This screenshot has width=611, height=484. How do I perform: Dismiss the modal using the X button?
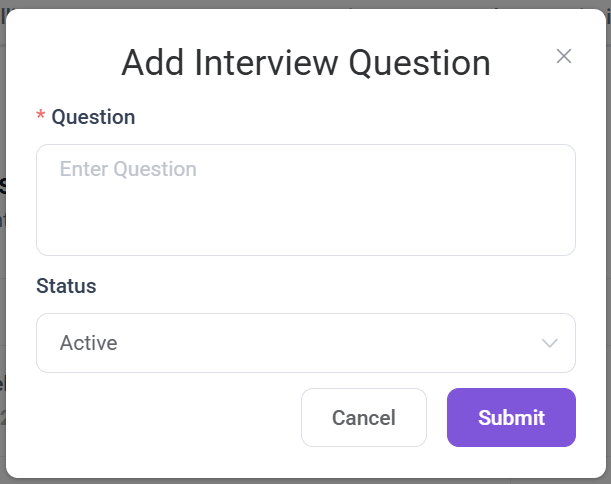pos(564,56)
